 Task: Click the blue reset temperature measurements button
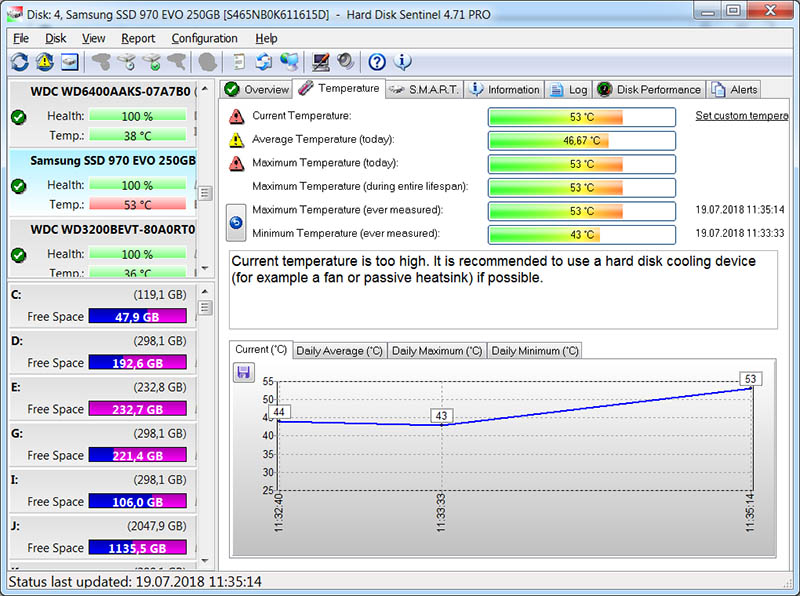point(236,222)
